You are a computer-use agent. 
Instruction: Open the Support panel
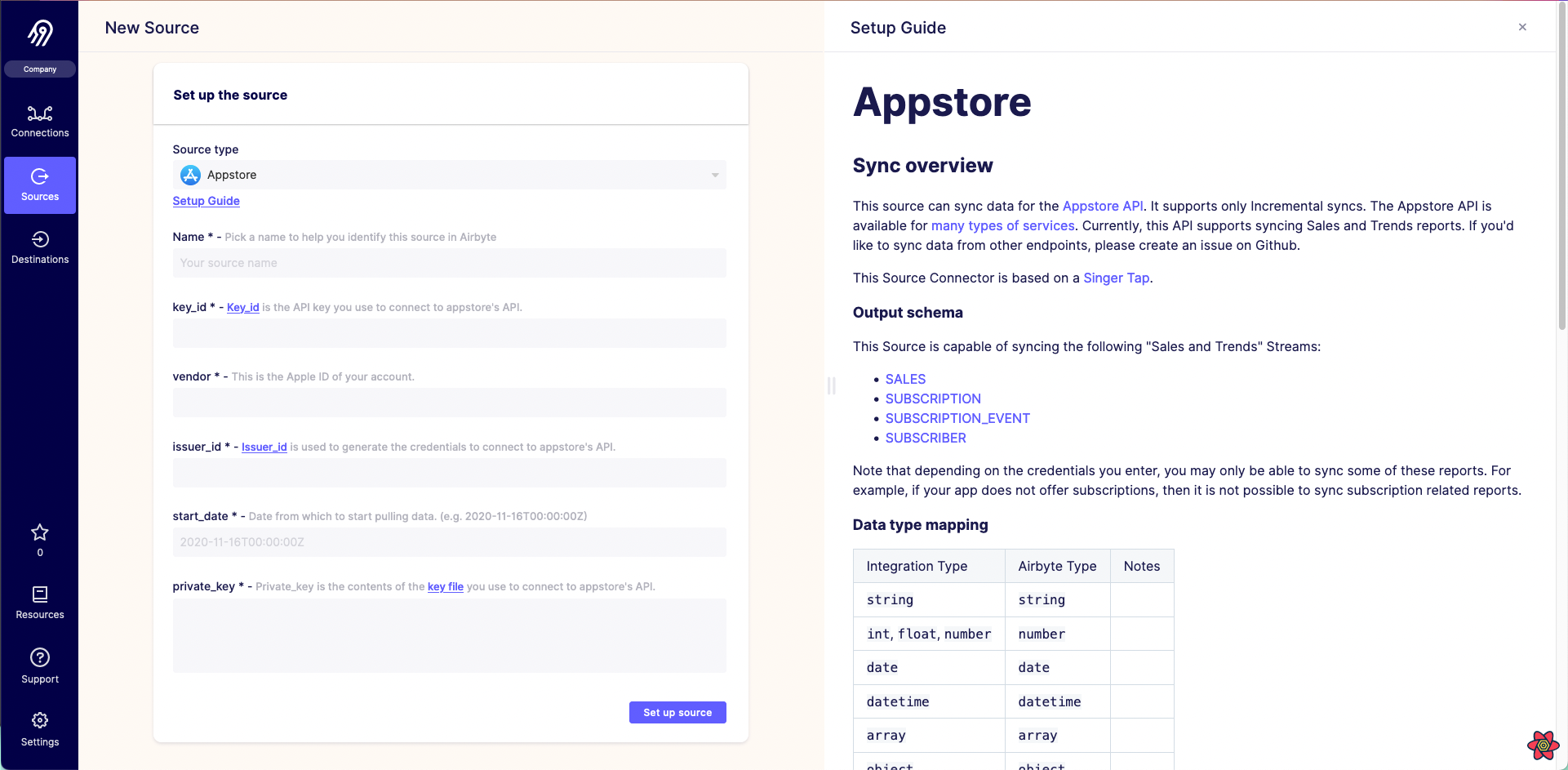click(x=40, y=665)
